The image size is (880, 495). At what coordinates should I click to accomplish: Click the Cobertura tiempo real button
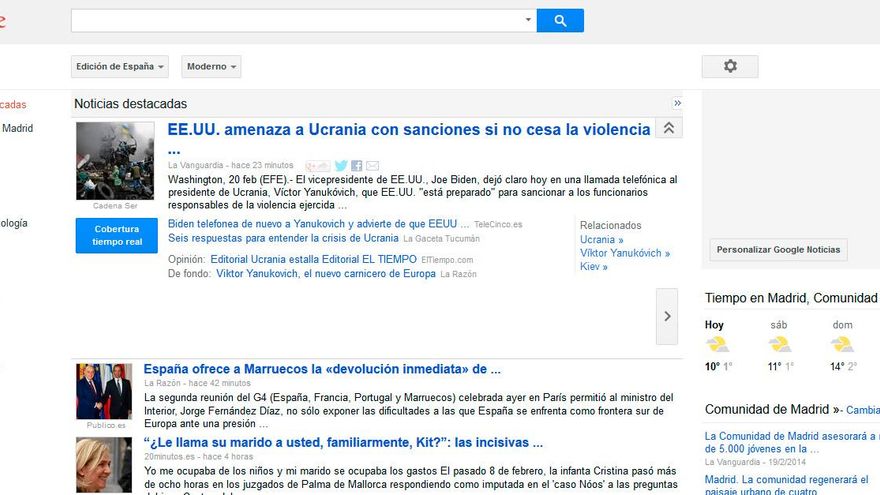(117, 235)
